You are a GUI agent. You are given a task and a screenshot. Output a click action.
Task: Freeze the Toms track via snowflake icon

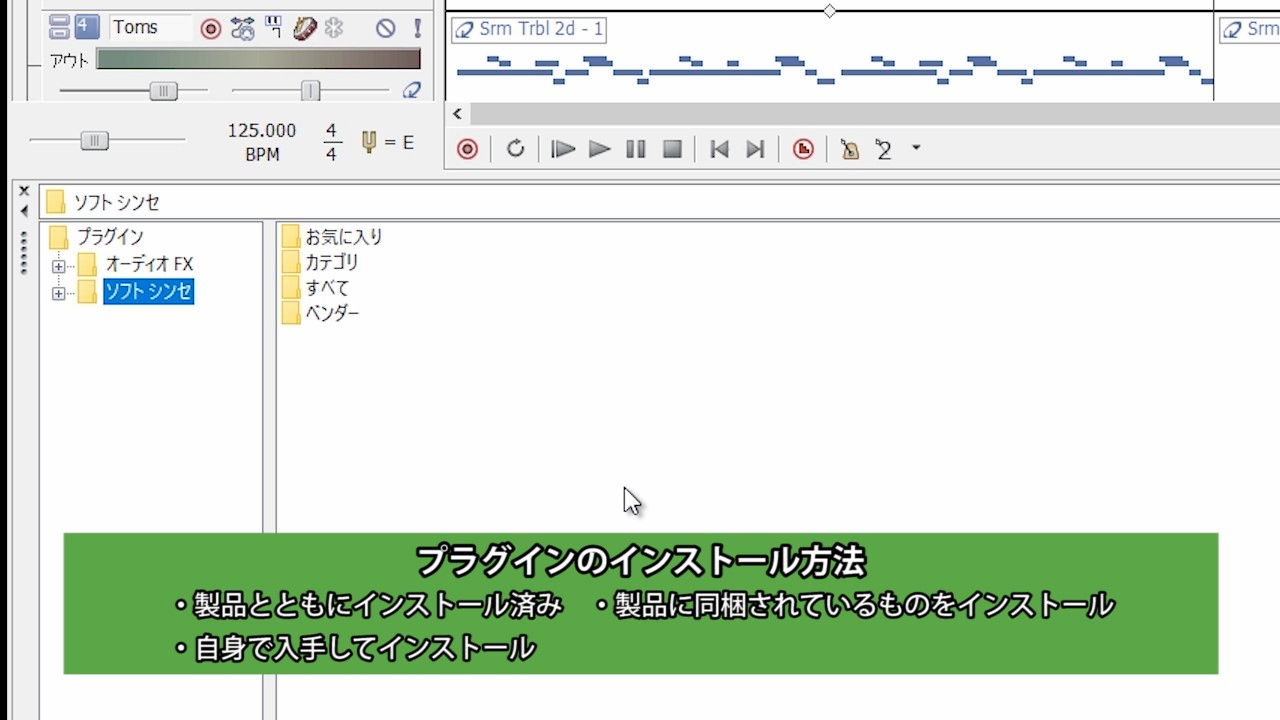point(334,28)
